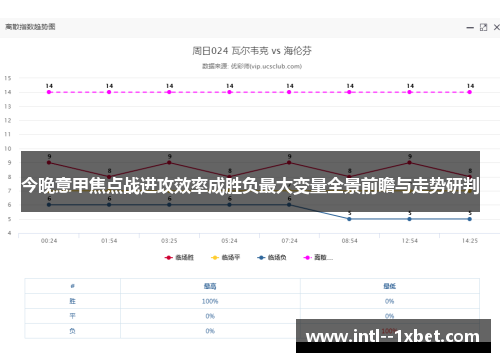Click the magenta data point at 08:54
The height and width of the screenshot is (362, 500).
(349, 92)
